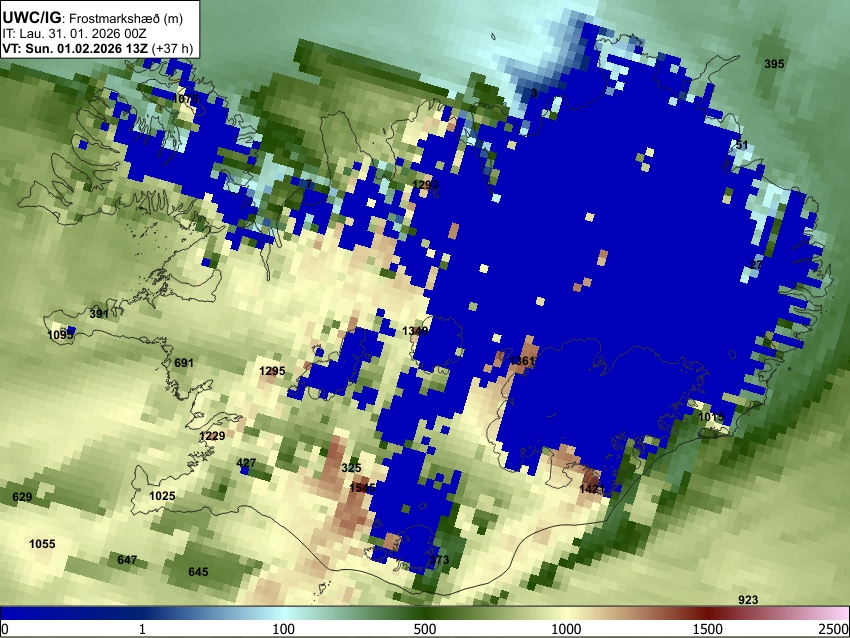The width and height of the screenshot is (850, 638).
Task: Click the legend label 2500
Action: [x=835, y=629]
